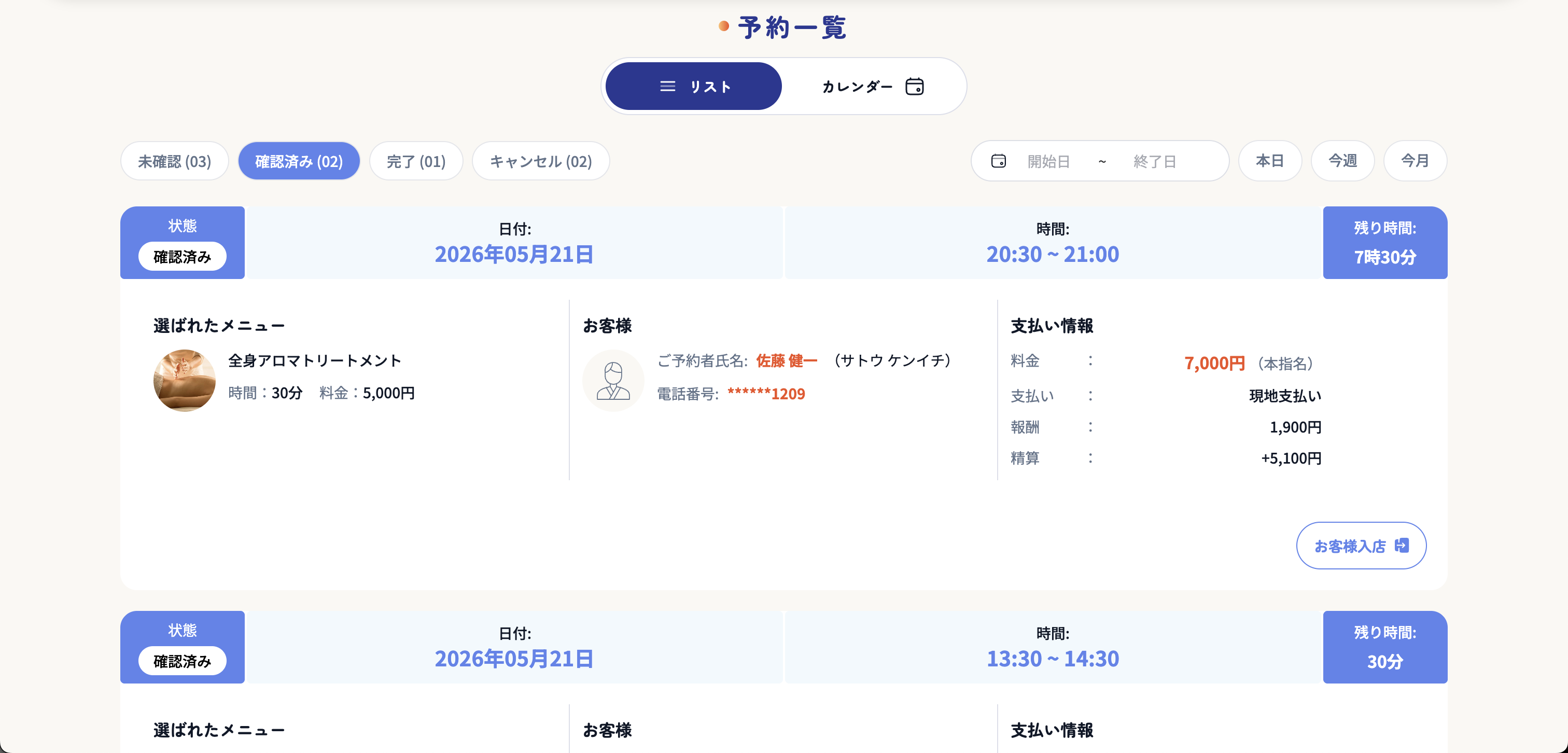Click the (本指名) nomination label
This screenshot has width=1568, height=753.
1285,364
